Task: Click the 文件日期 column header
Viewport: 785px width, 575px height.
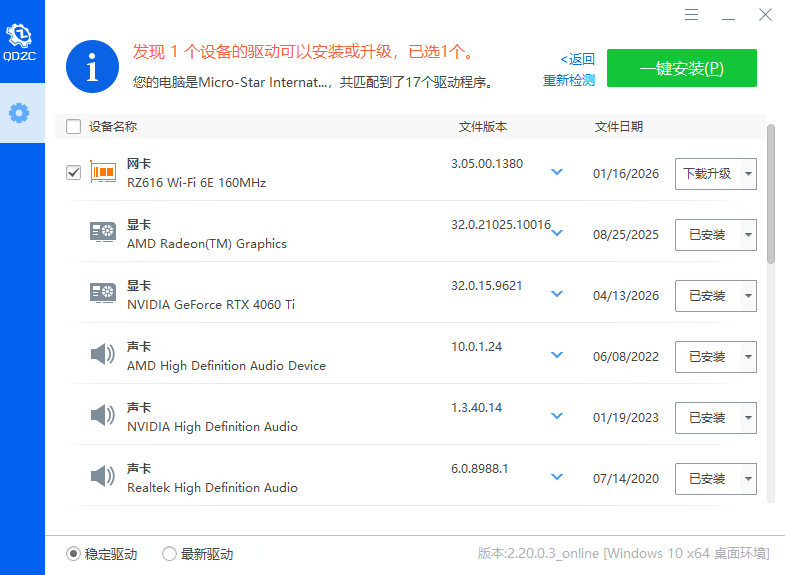Action: 618,127
